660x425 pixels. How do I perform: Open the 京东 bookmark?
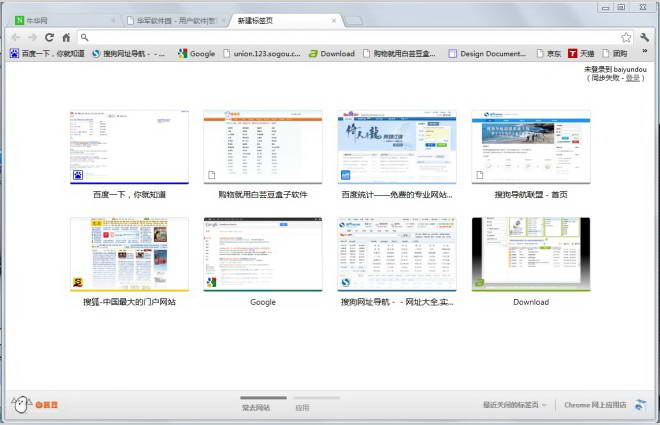[549, 53]
